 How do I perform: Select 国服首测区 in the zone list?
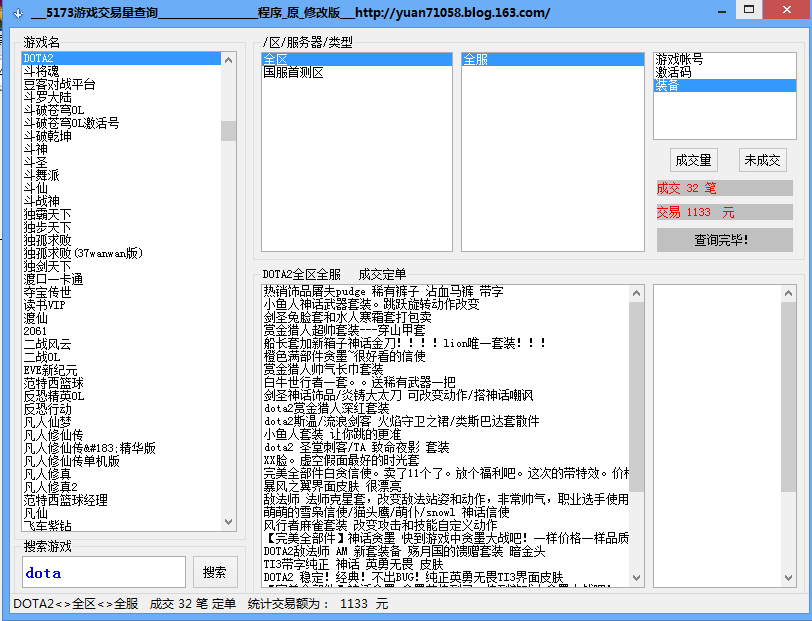point(357,73)
